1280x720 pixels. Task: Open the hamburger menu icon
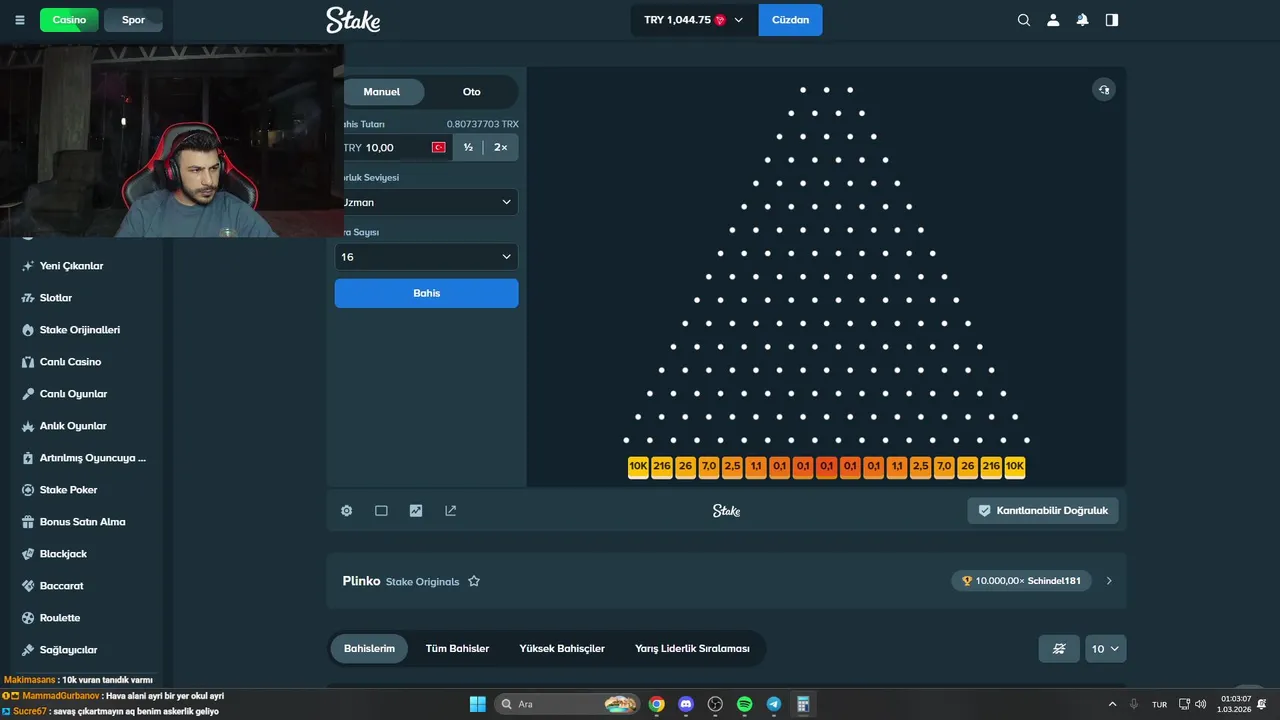point(20,20)
